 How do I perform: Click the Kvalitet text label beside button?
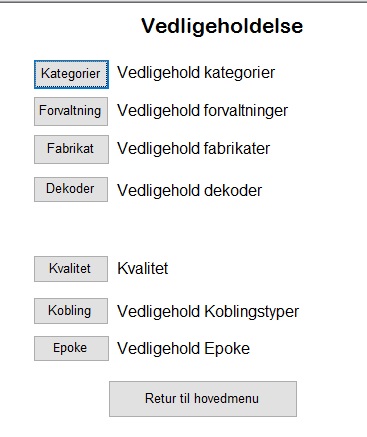143,269
